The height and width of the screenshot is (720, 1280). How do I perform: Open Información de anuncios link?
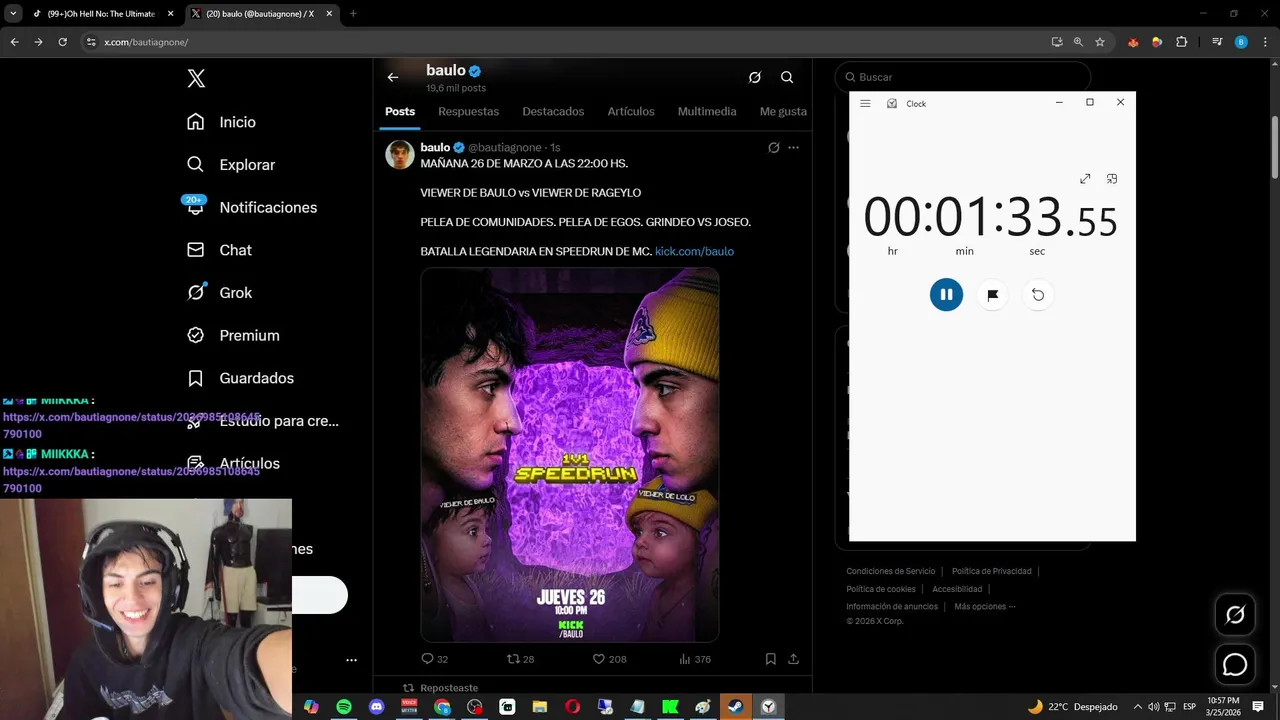tap(892, 606)
